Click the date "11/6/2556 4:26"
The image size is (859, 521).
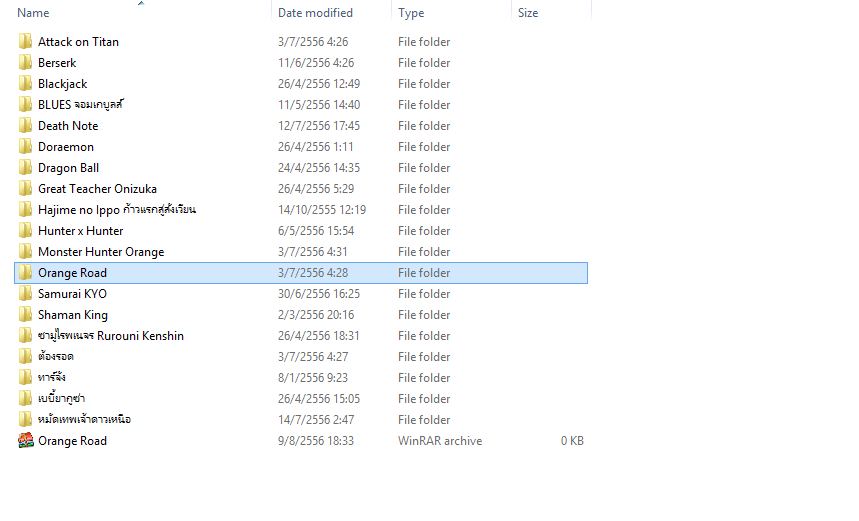pyautogui.click(x=316, y=62)
